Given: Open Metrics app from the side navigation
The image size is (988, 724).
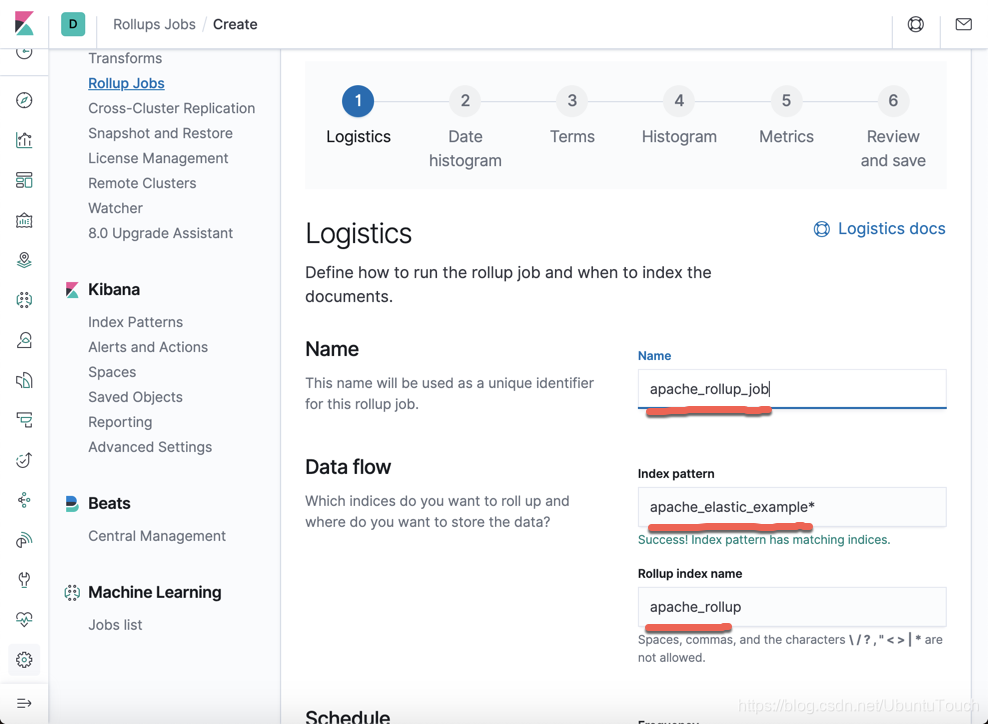Looking at the screenshot, I should (24, 340).
